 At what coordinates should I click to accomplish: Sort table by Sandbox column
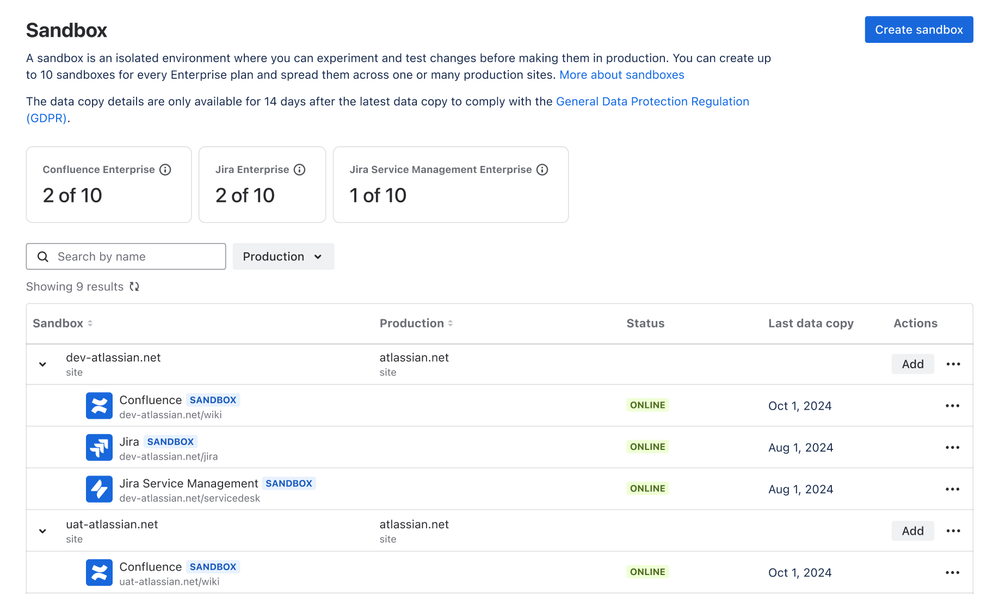click(90, 324)
